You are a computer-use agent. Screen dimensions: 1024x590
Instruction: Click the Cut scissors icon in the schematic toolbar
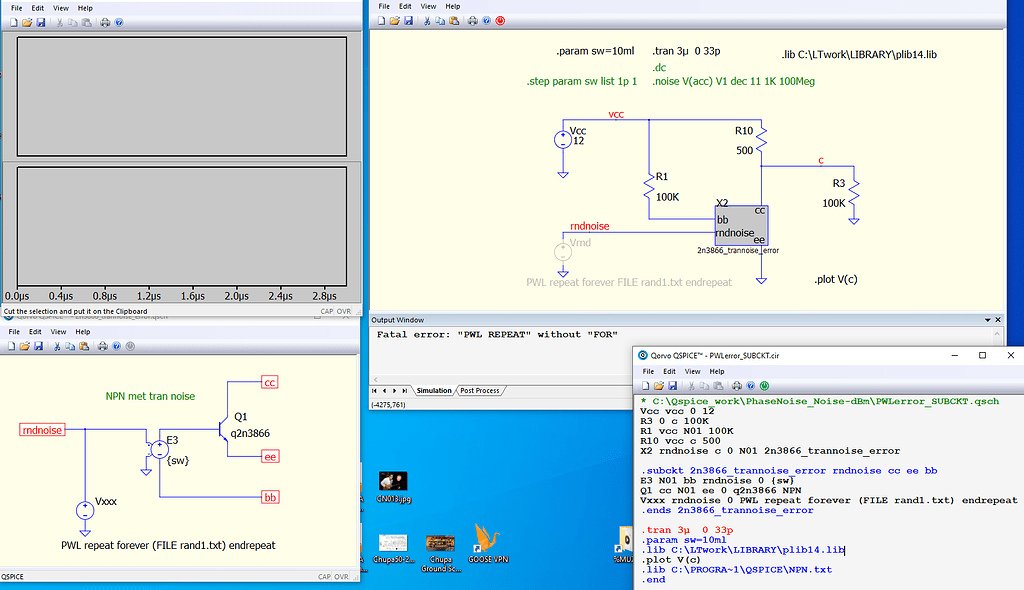coord(427,20)
